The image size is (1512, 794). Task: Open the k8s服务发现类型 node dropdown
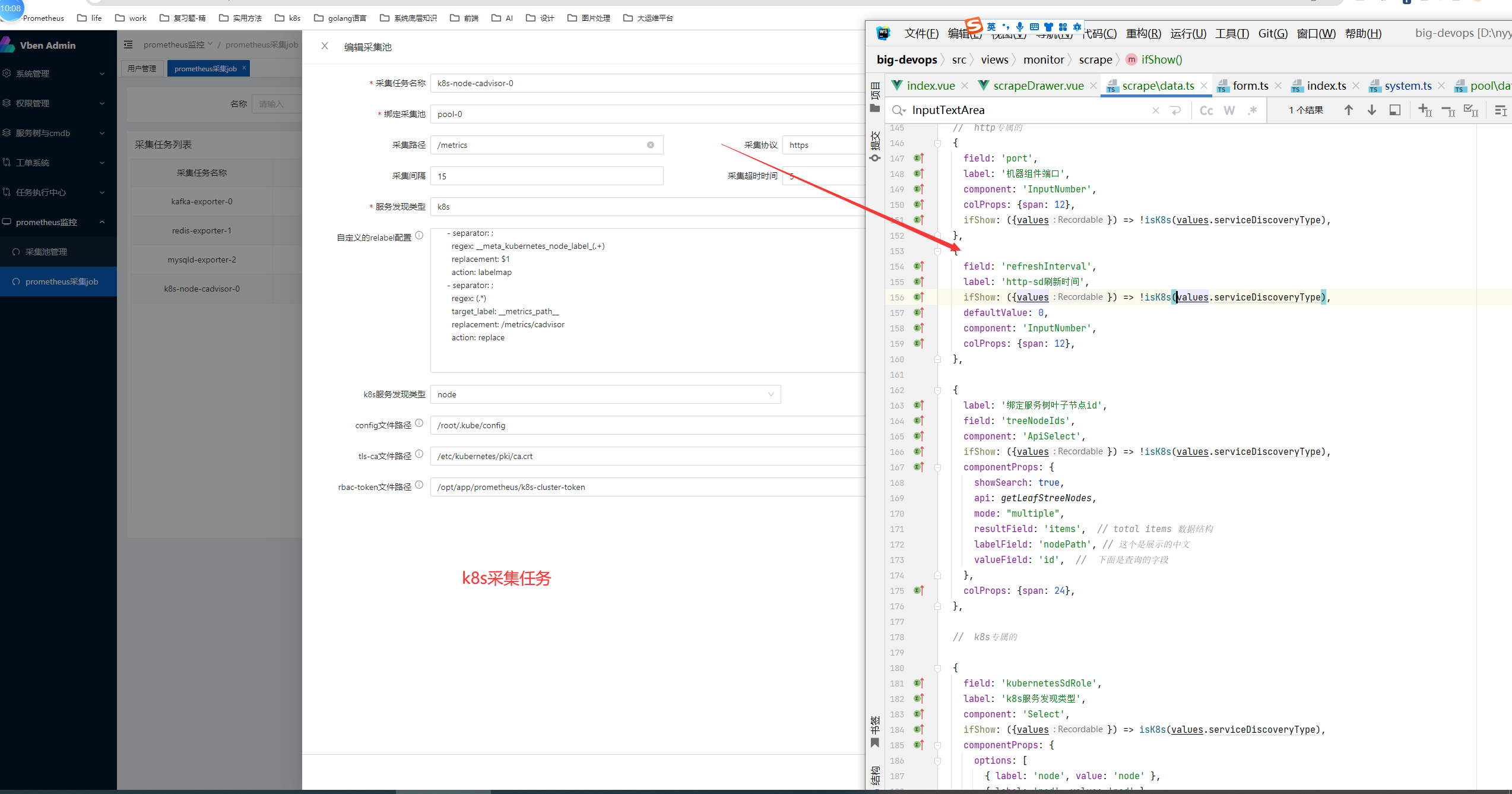[x=604, y=394]
